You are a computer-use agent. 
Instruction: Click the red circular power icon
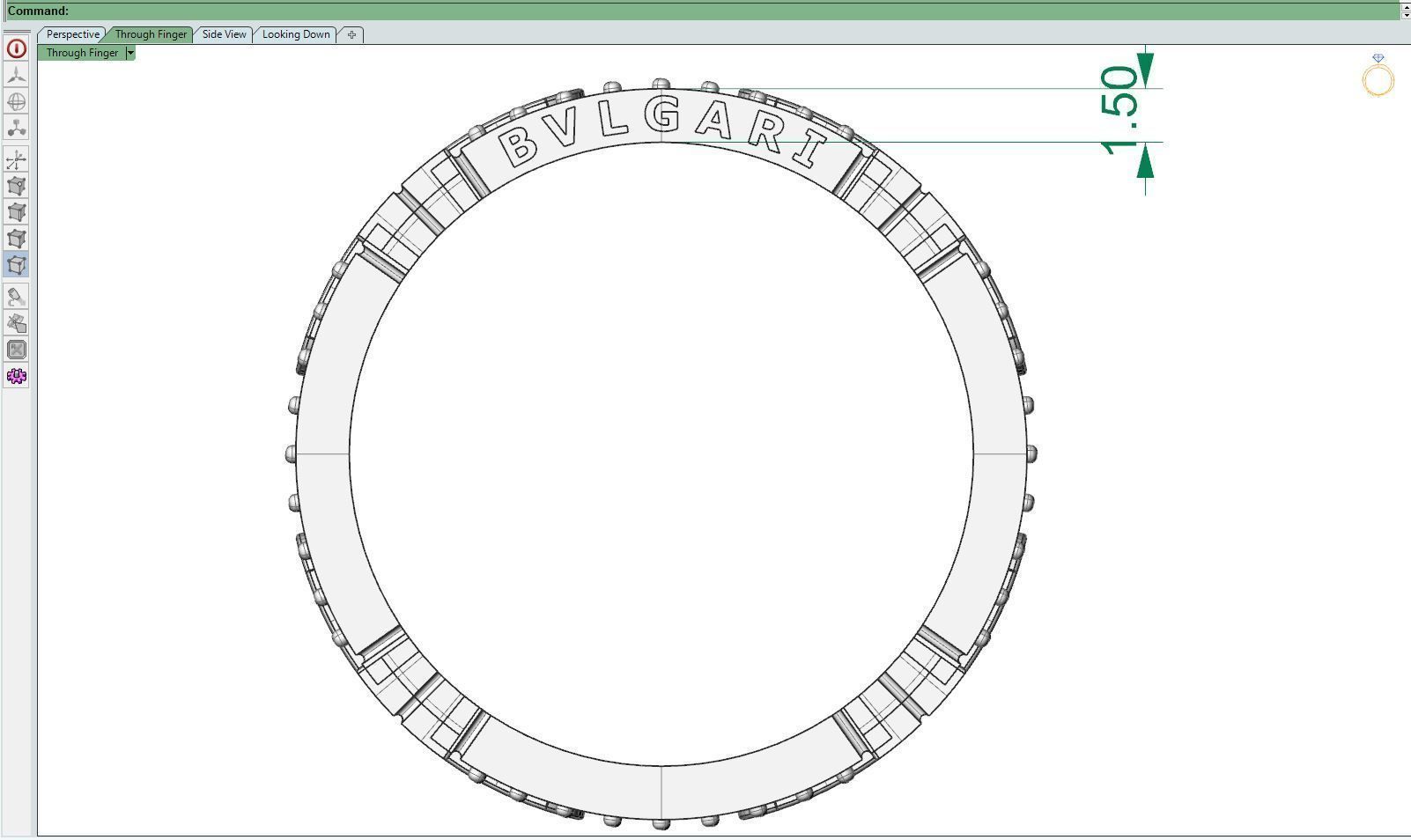click(16, 49)
